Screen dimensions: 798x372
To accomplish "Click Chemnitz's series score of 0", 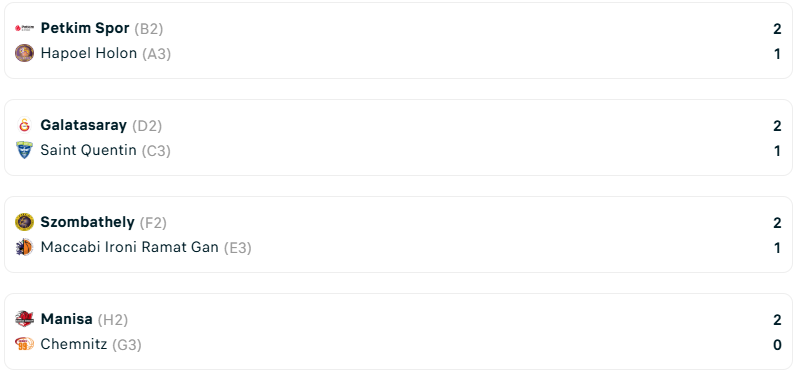I will pyautogui.click(x=777, y=345).
